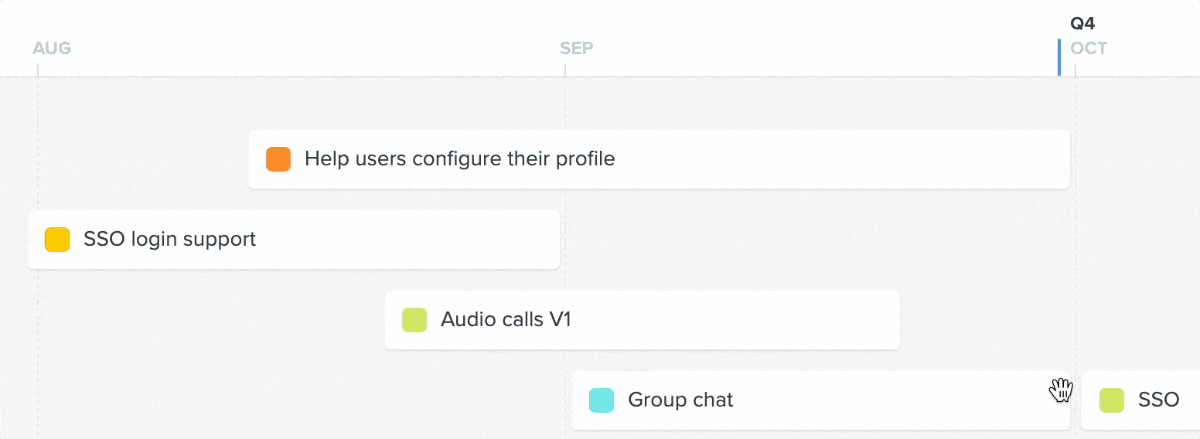Select the cyan icon on Group chat card
This screenshot has width=1200, height=439.
tap(601, 400)
